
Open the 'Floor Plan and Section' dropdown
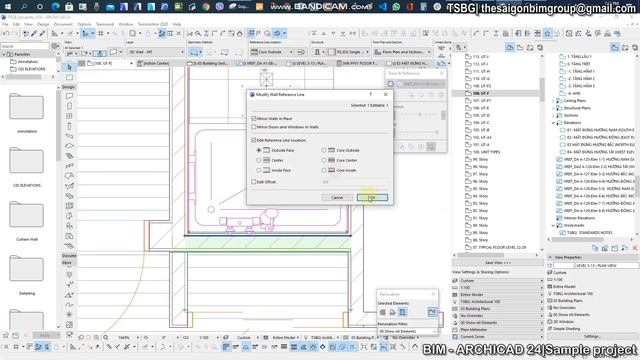pyautogui.click(x=402, y=52)
